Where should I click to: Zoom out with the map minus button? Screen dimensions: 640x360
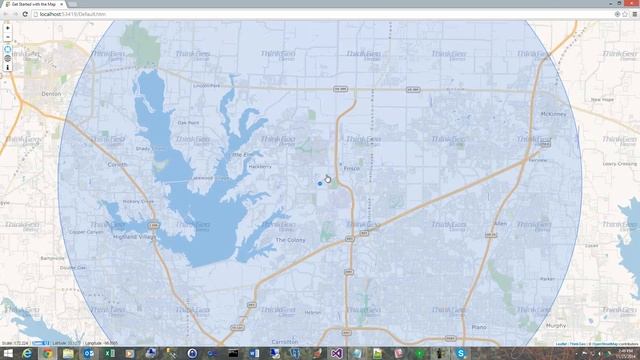pos(8,37)
